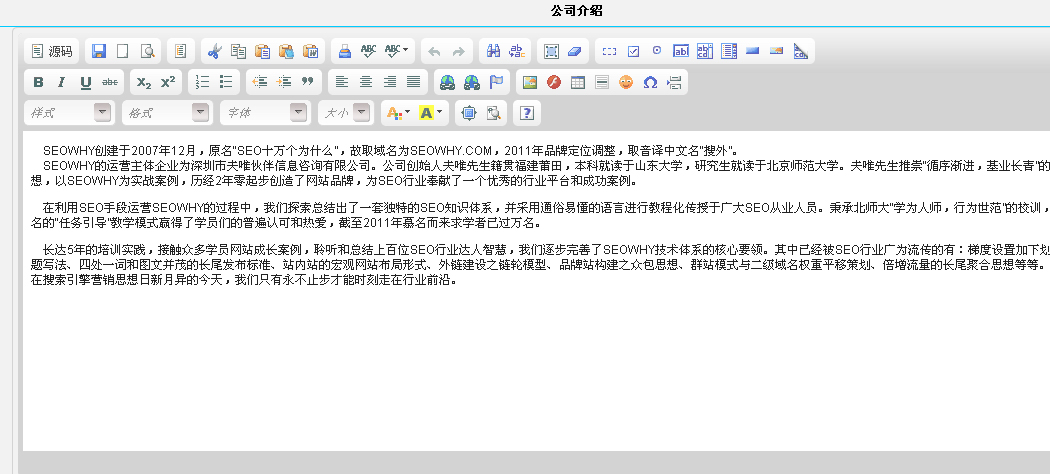Click the Spell Check ABC icon
This screenshot has width=1050, height=474.
(x=368, y=51)
